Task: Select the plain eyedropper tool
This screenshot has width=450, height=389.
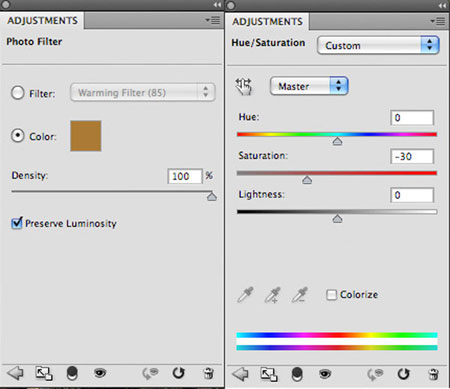Action: point(245,295)
